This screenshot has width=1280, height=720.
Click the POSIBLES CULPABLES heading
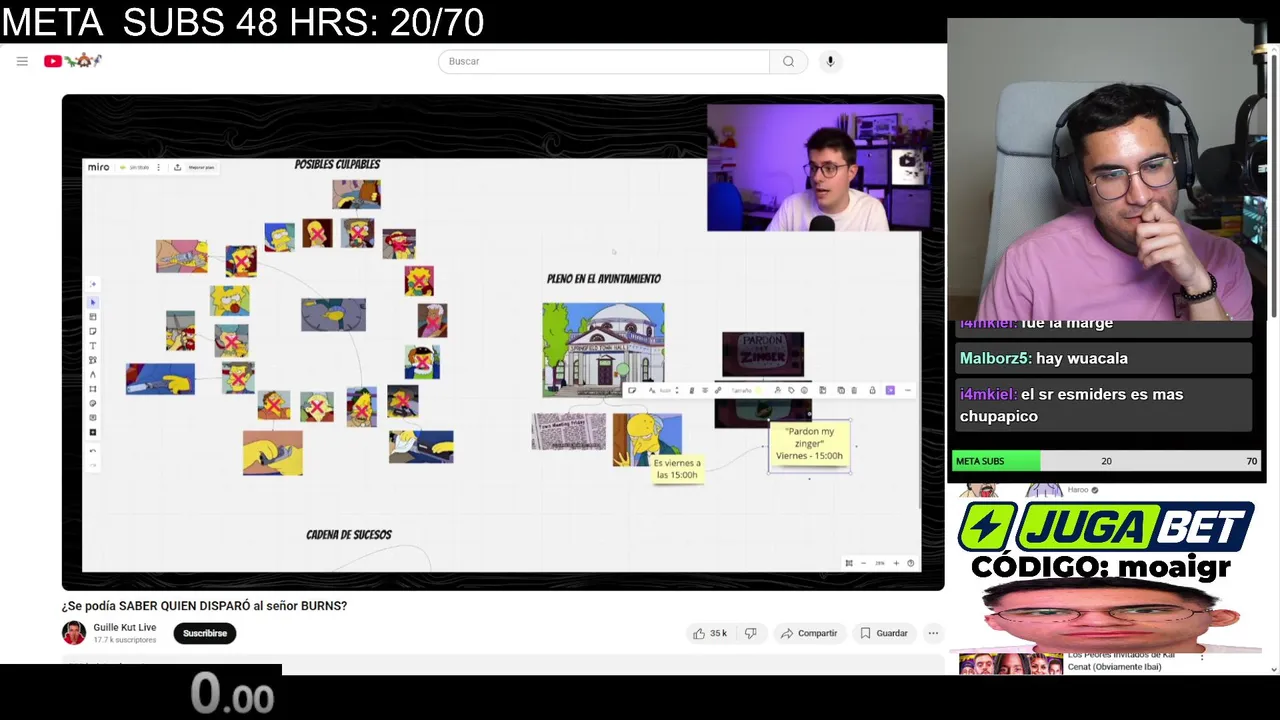point(337,164)
